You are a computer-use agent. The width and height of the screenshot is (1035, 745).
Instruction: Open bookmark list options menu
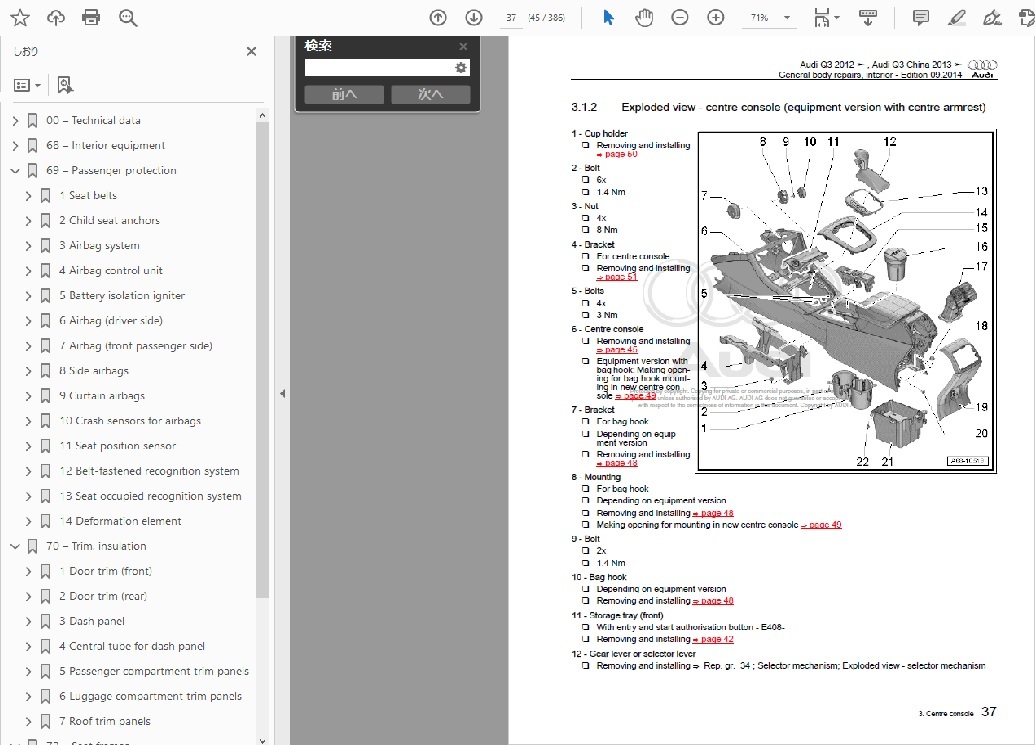tap(28, 85)
